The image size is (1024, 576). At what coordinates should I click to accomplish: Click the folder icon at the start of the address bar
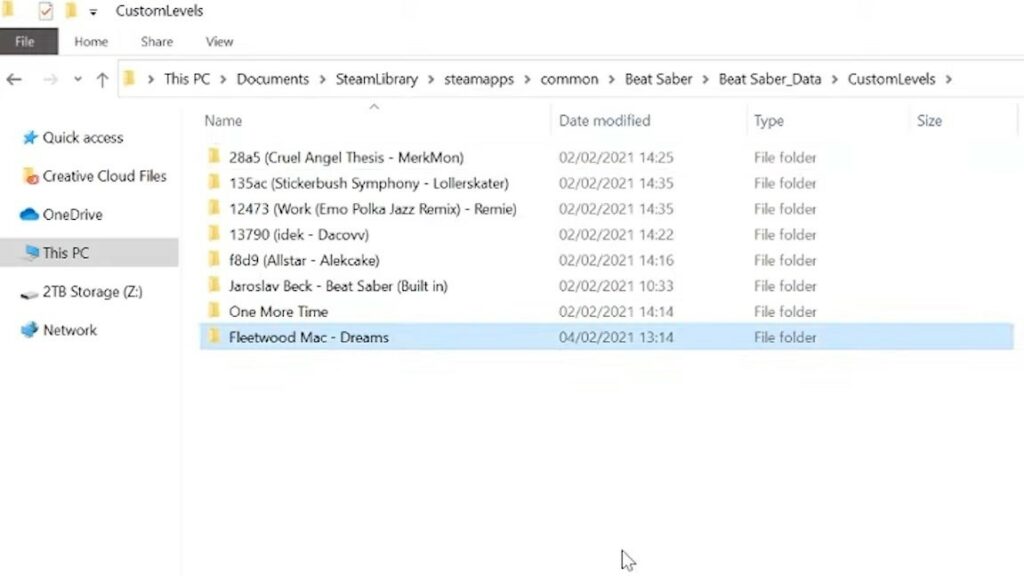pos(131,78)
